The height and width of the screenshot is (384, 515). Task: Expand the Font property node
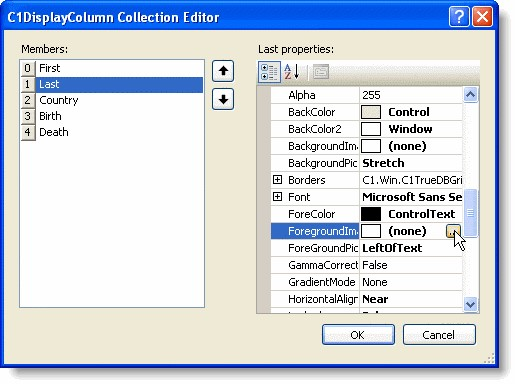pos(277,197)
